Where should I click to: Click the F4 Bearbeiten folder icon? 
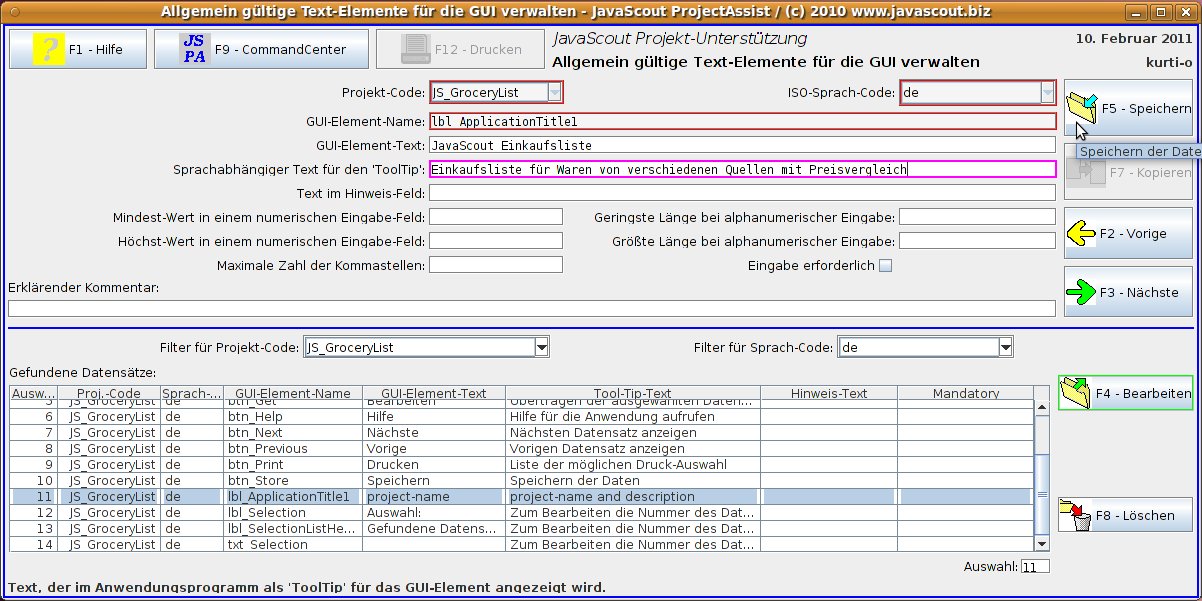click(1077, 393)
